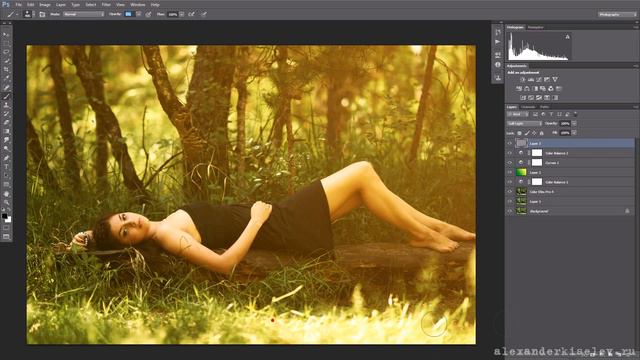
Task: Select the Color Balance 2 layer mask
Action: coord(537,153)
